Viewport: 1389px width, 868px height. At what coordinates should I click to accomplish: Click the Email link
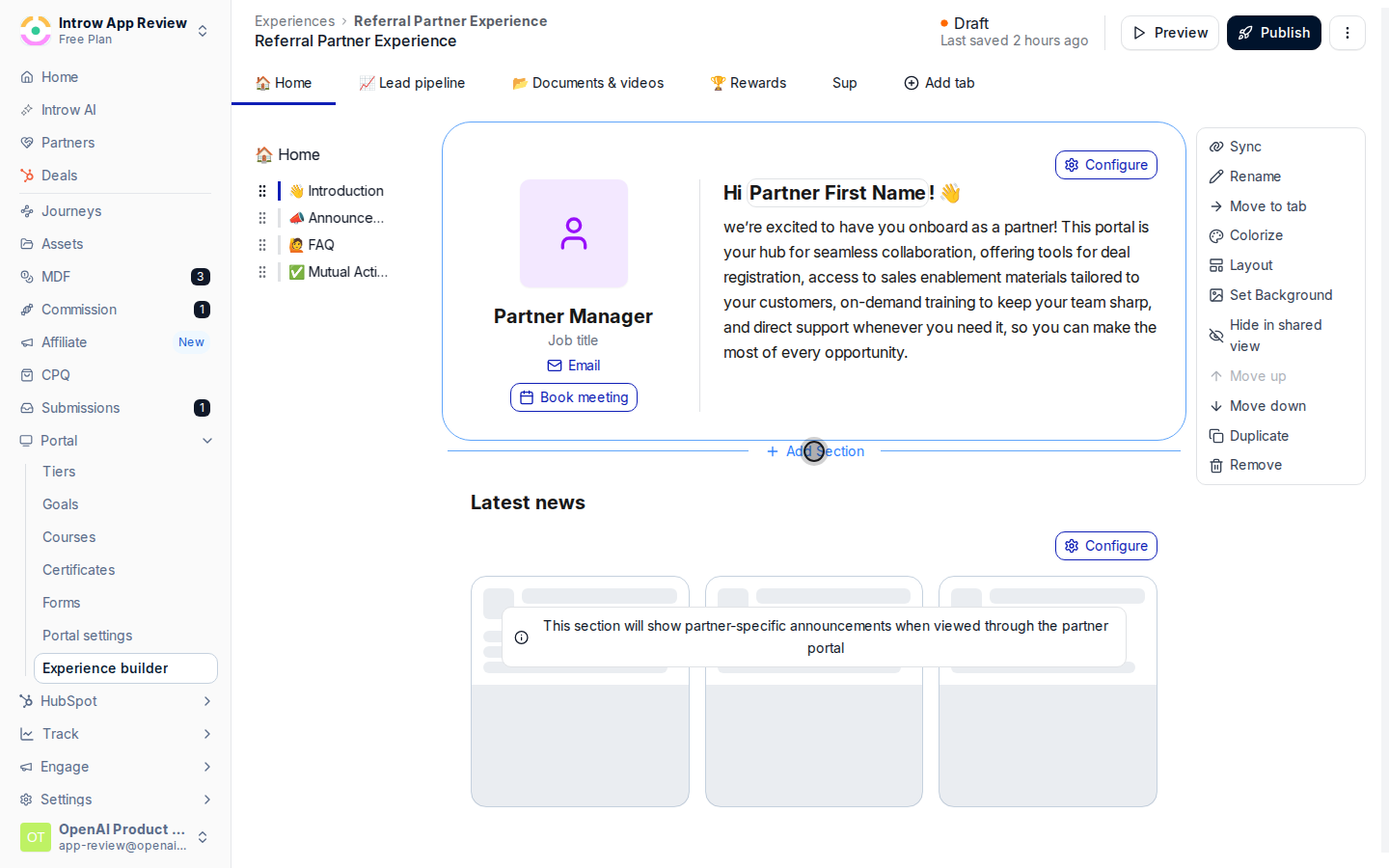tap(574, 366)
